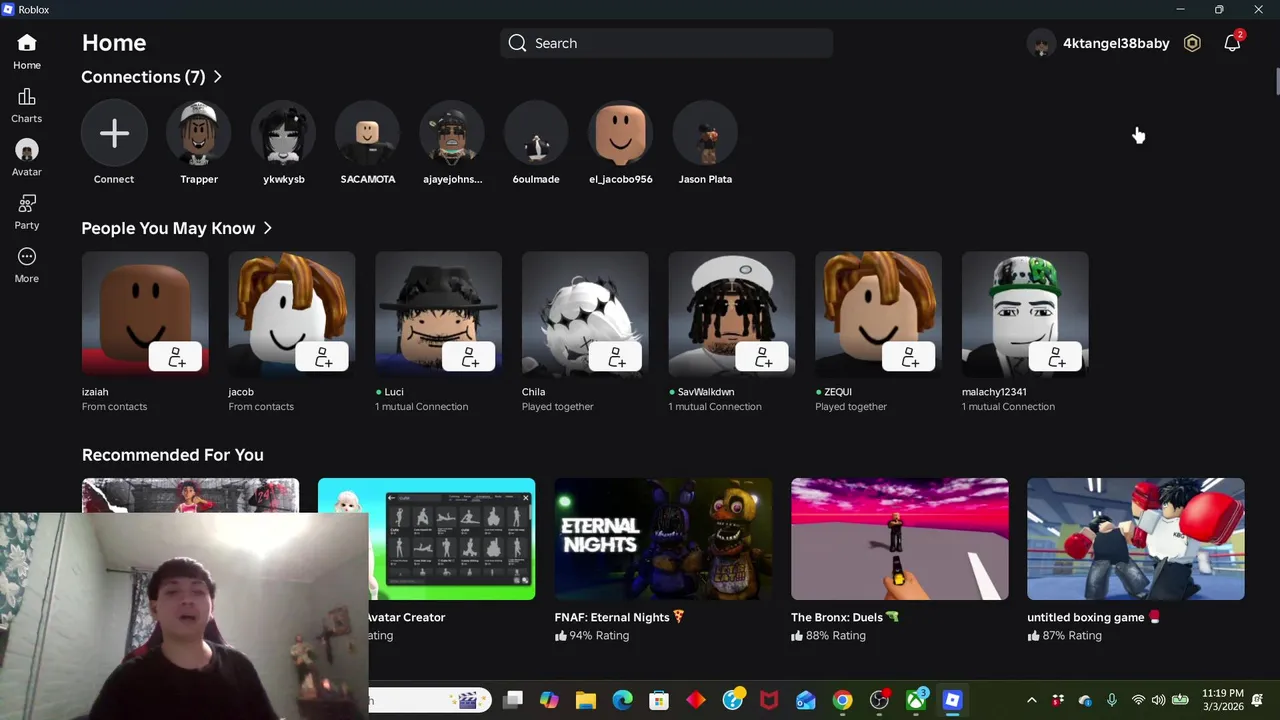Viewport: 1280px width, 720px height.
Task: Select the Recommended For You heading
Action: coord(173,455)
